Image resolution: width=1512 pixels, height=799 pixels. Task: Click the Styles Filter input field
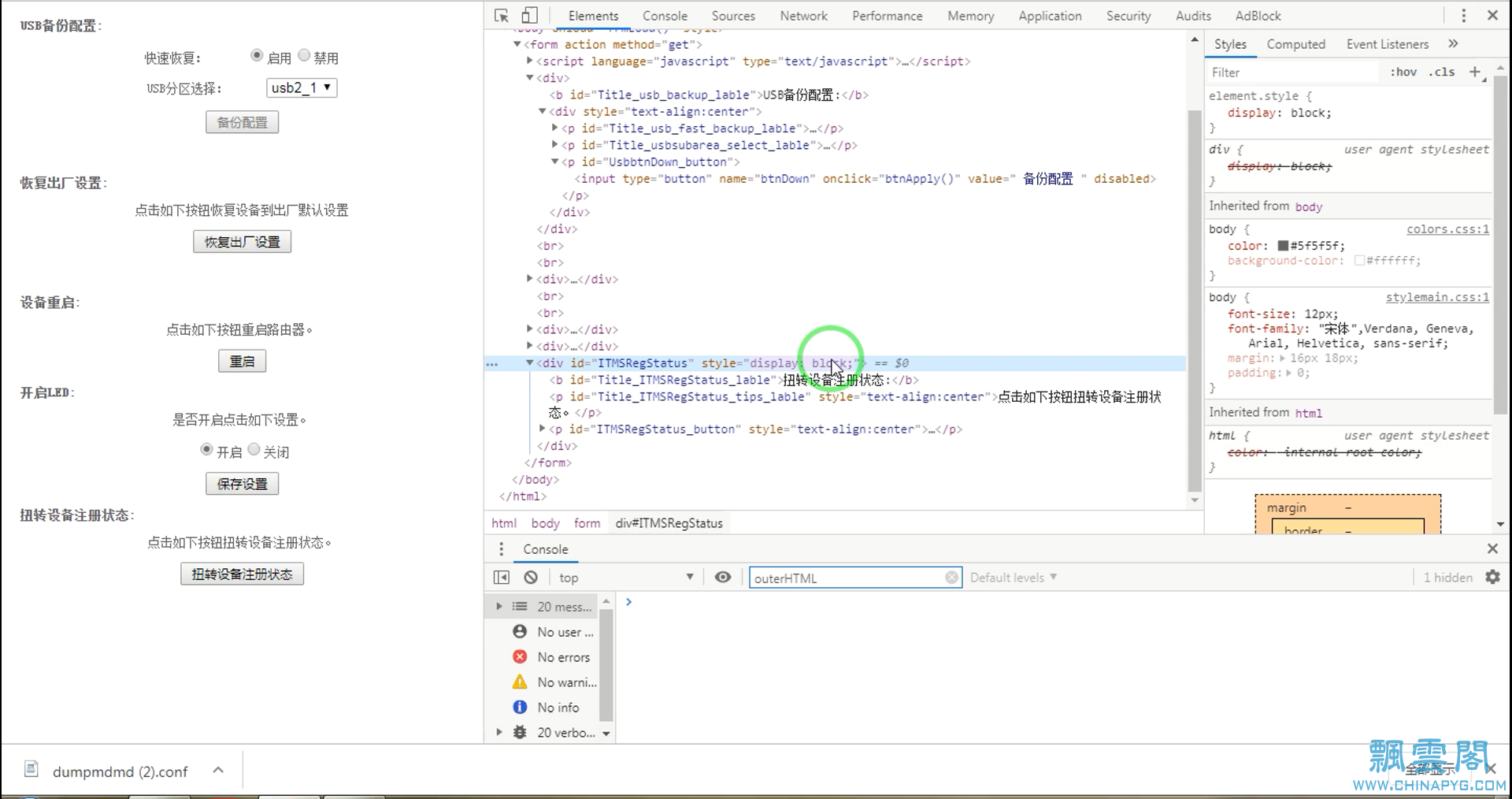[x=1291, y=72]
